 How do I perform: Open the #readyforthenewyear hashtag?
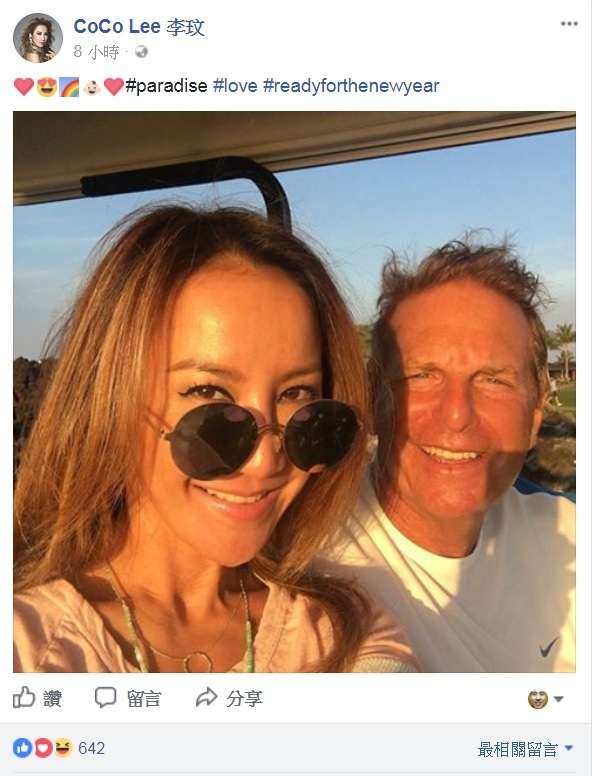(351, 86)
